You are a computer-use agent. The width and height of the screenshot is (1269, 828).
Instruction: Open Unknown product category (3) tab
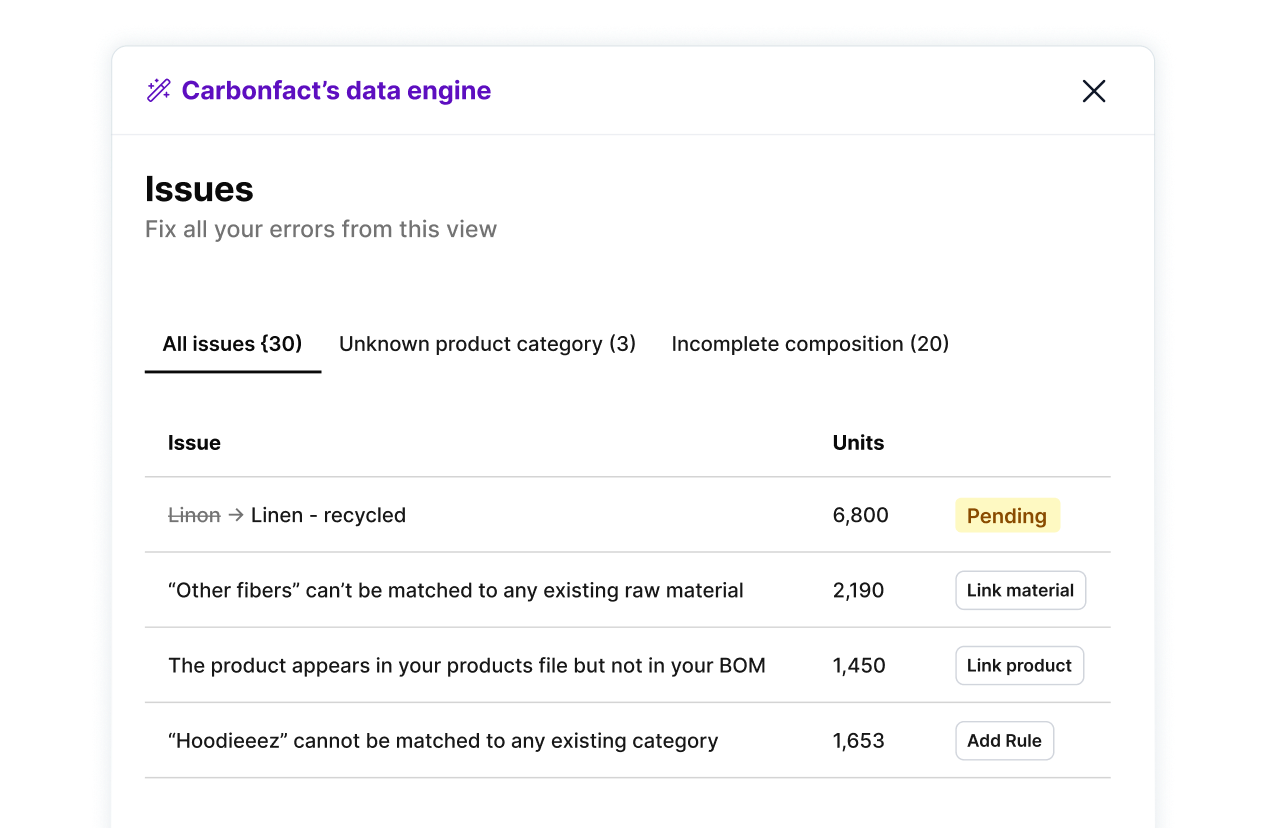487,344
